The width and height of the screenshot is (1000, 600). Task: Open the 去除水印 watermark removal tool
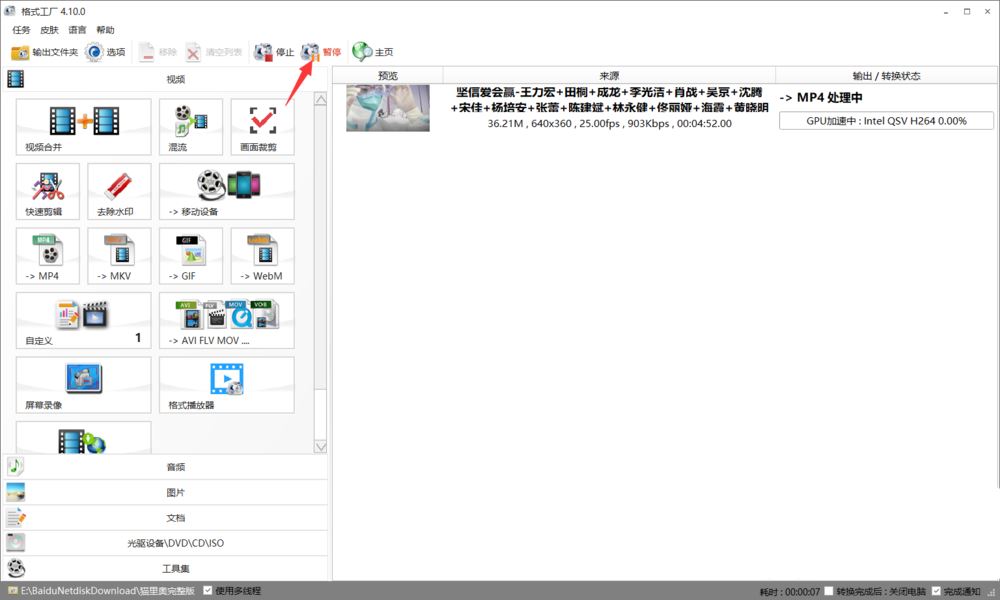click(x=119, y=191)
